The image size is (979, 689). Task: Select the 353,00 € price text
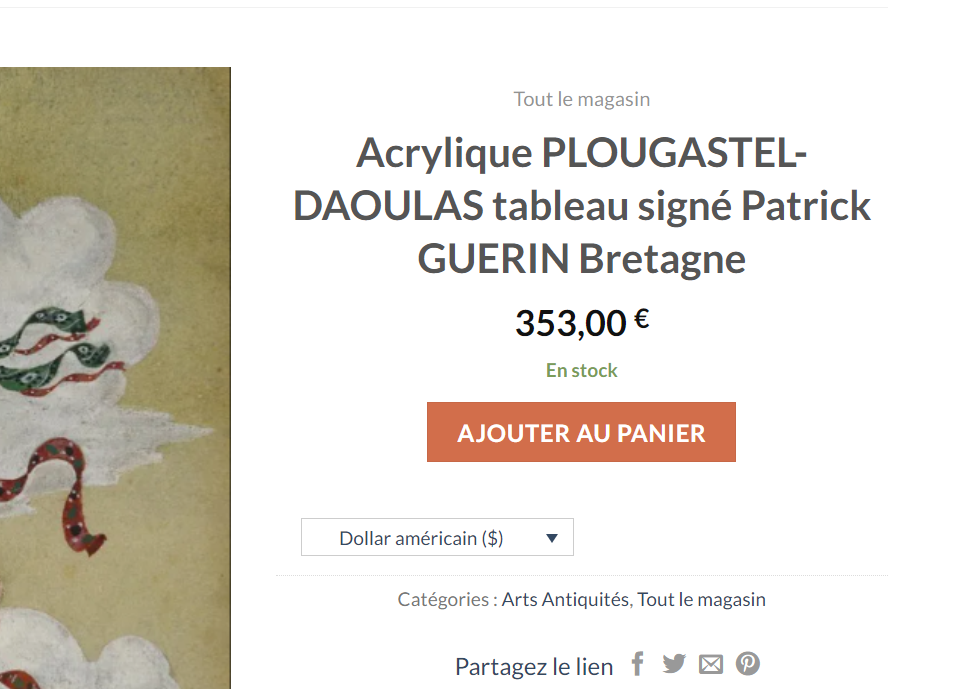tap(582, 323)
